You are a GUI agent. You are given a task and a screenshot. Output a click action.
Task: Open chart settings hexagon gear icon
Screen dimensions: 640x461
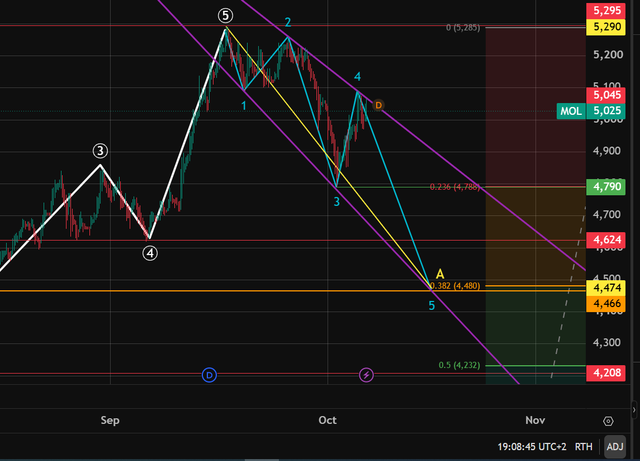pyautogui.click(x=608, y=421)
